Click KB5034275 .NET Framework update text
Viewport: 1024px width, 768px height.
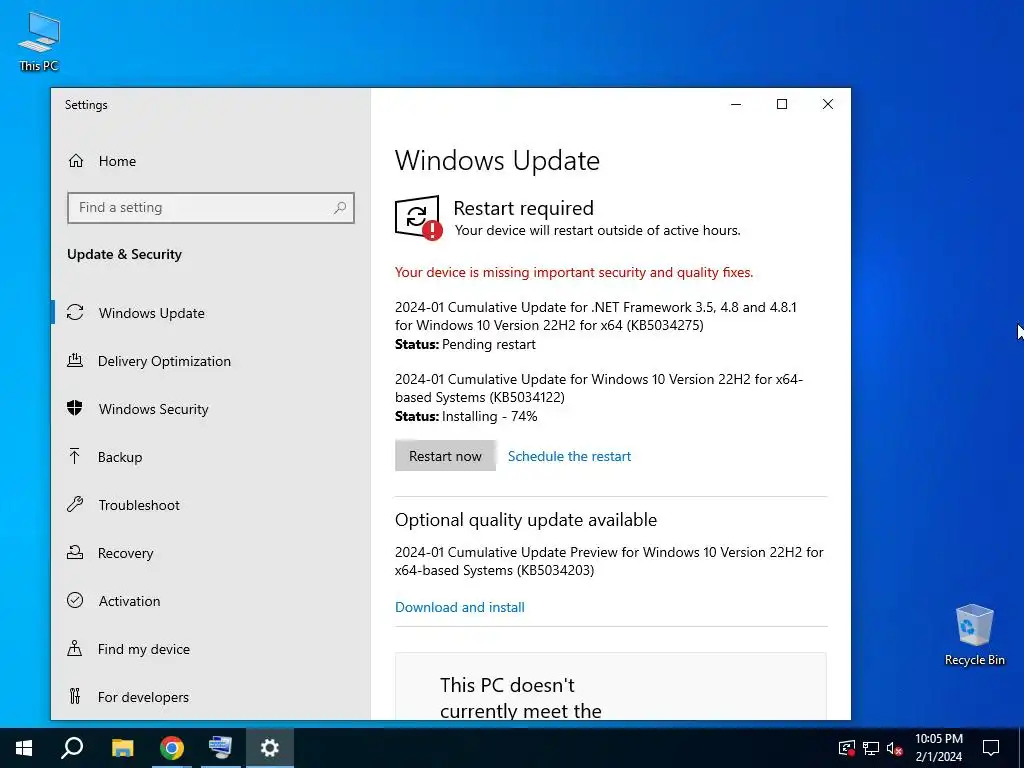(x=596, y=315)
